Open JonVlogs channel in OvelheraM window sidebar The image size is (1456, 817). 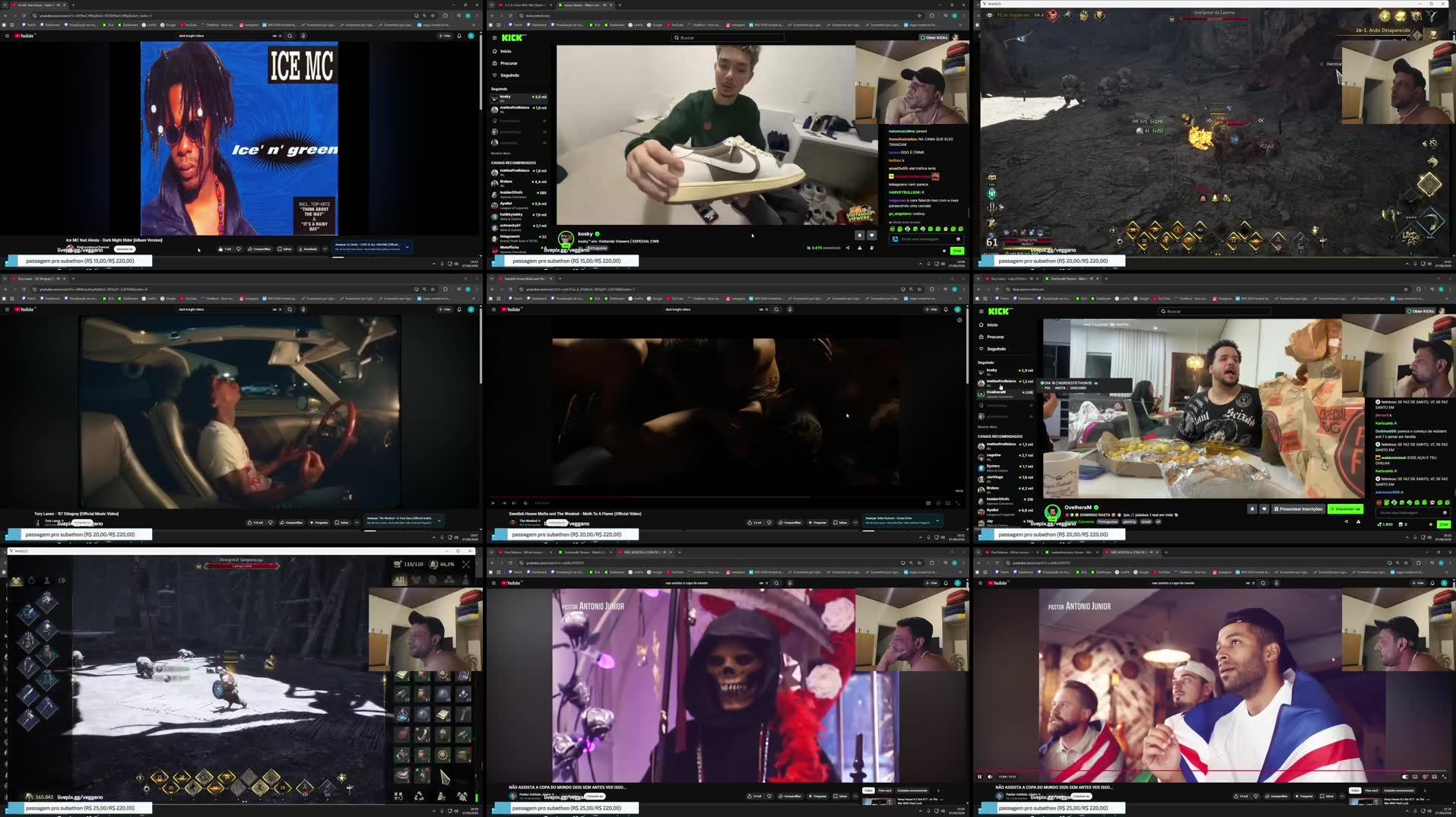1005,478
